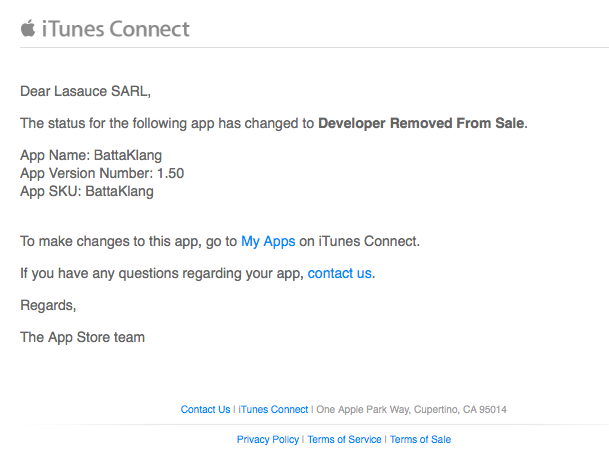Click 'The App Store team' signature
Viewport: 609px width, 461px height.
82,337
